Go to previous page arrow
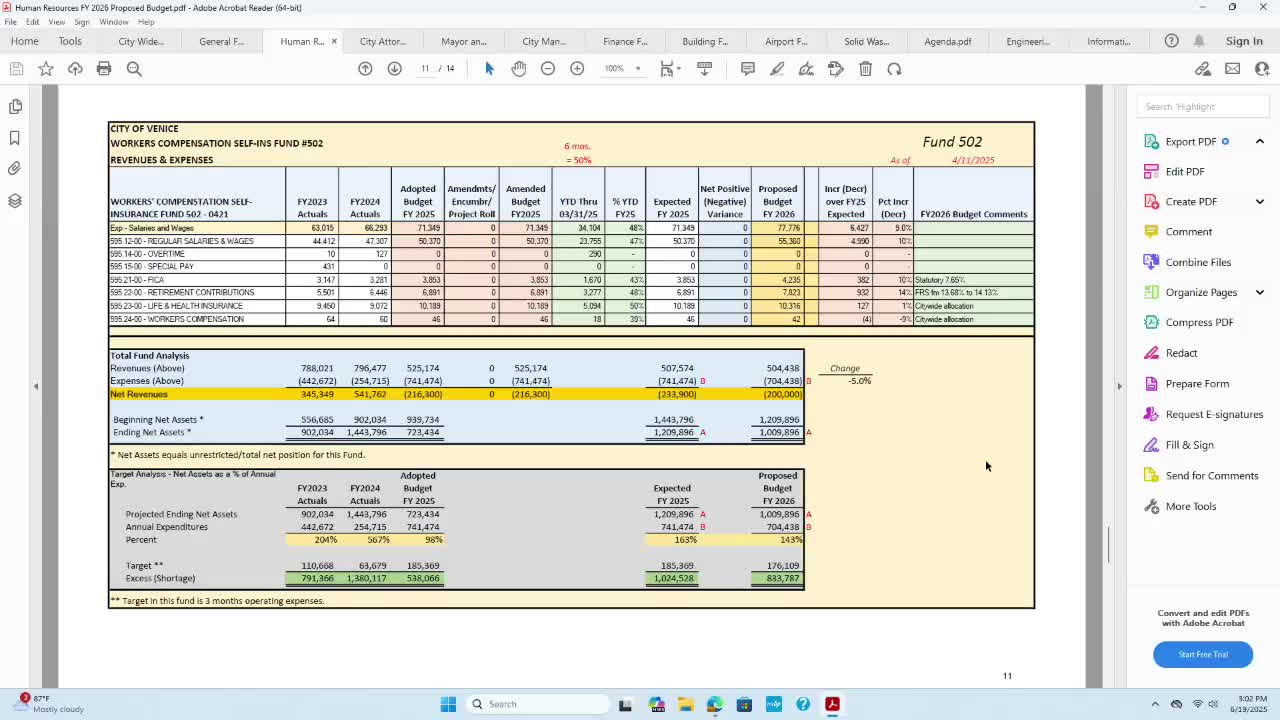The height and width of the screenshot is (720, 1280). coord(365,68)
